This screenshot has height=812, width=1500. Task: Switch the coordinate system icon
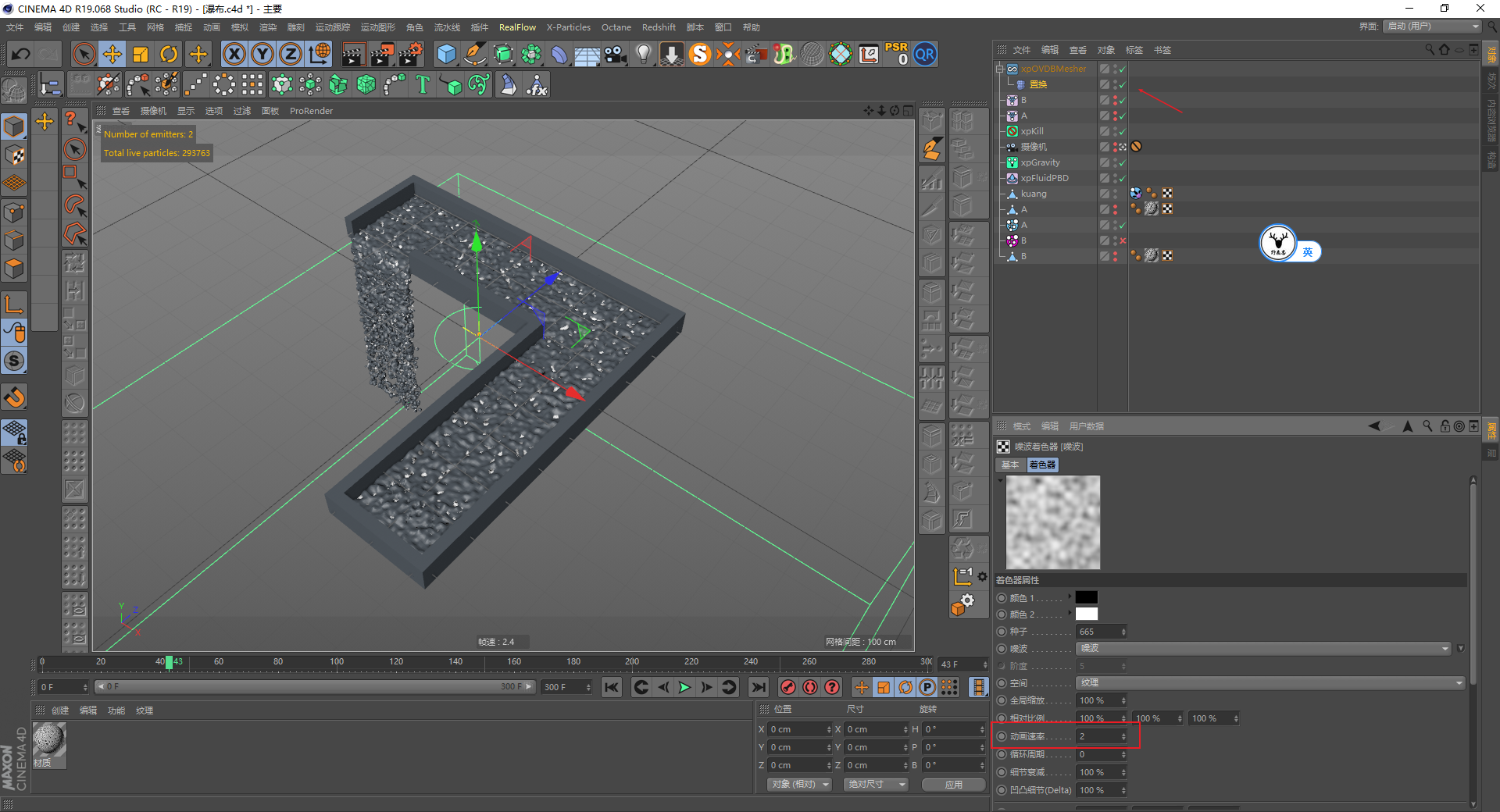pos(320,54)
